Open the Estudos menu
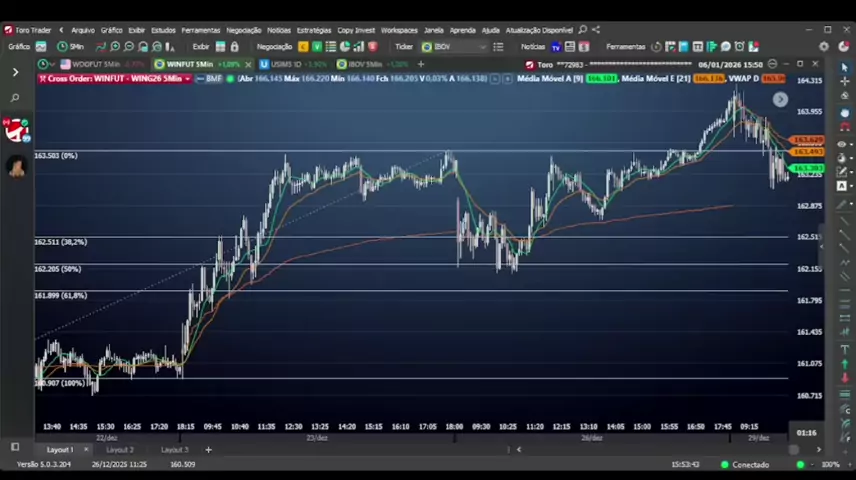This screenshot has height=480, width=856. pyautogui.click(x=163, y=30)
